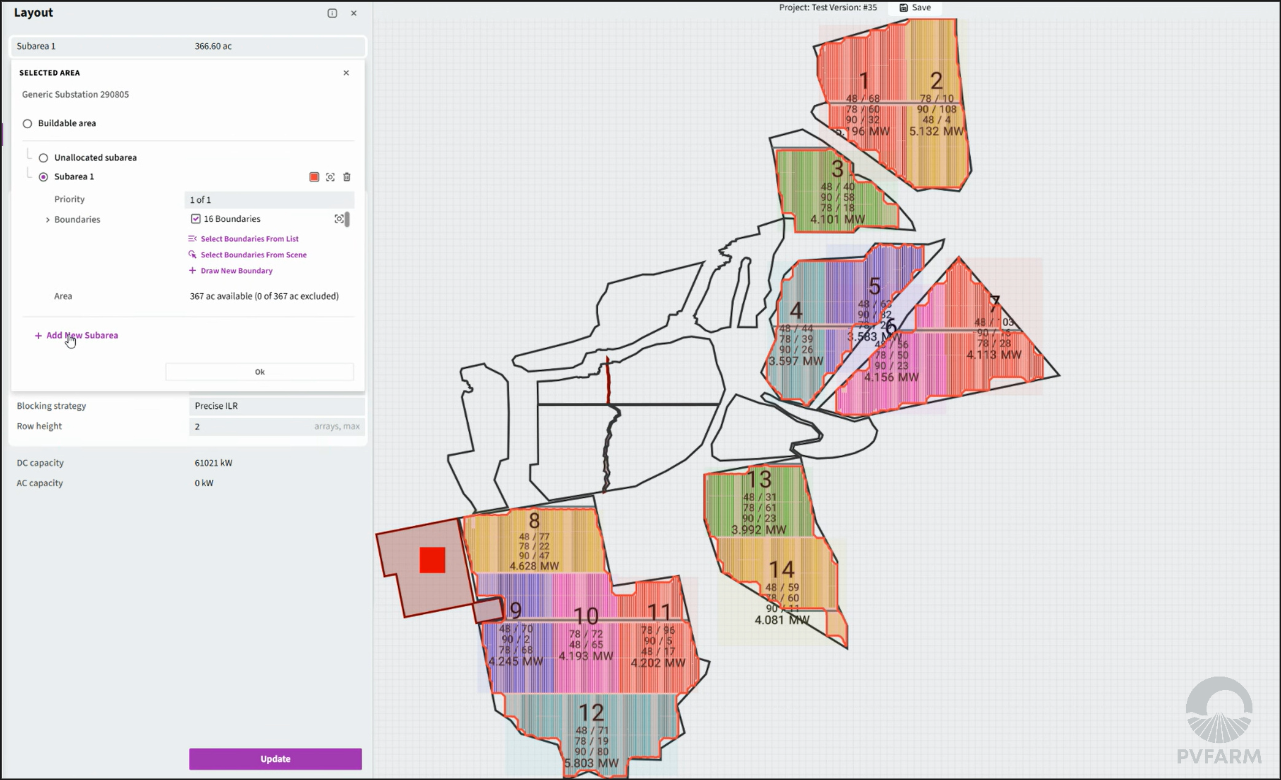Click Draw New Boundary
This screenshot has width=1281, height=780.
pos(236,271)
